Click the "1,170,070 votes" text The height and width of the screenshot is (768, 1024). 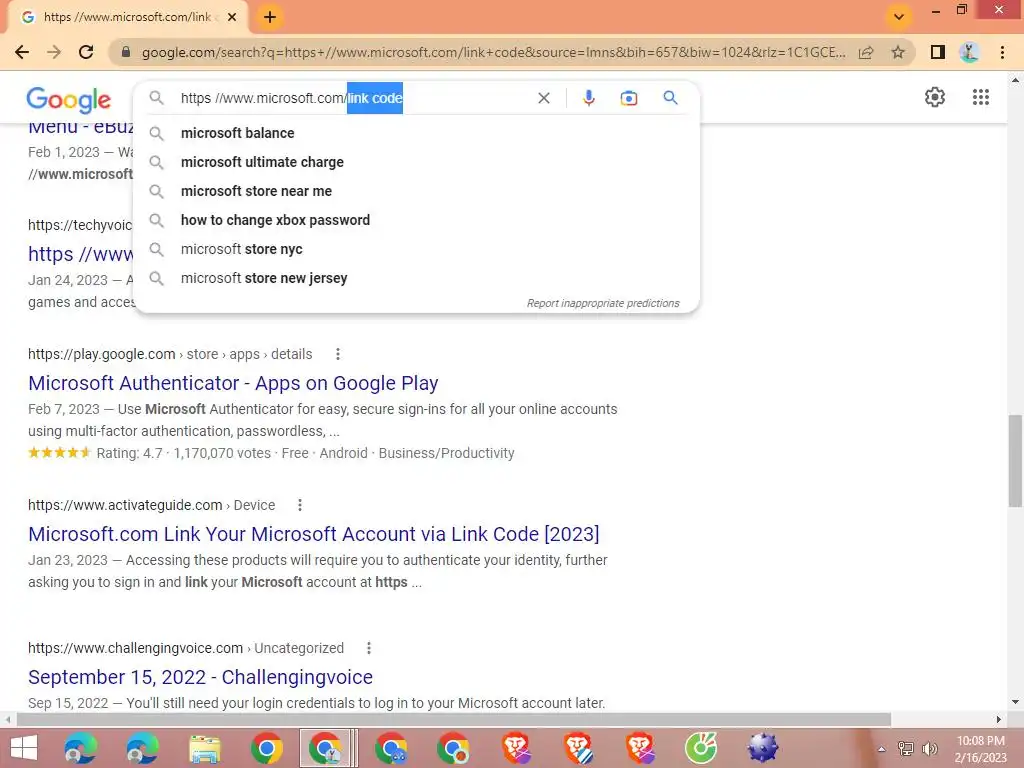click(x=222, y=453)
